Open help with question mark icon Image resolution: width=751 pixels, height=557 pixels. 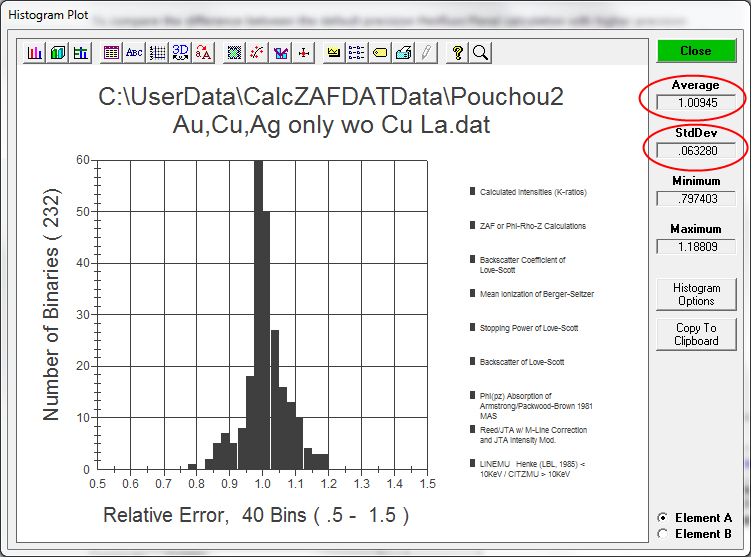pos(457,53)
